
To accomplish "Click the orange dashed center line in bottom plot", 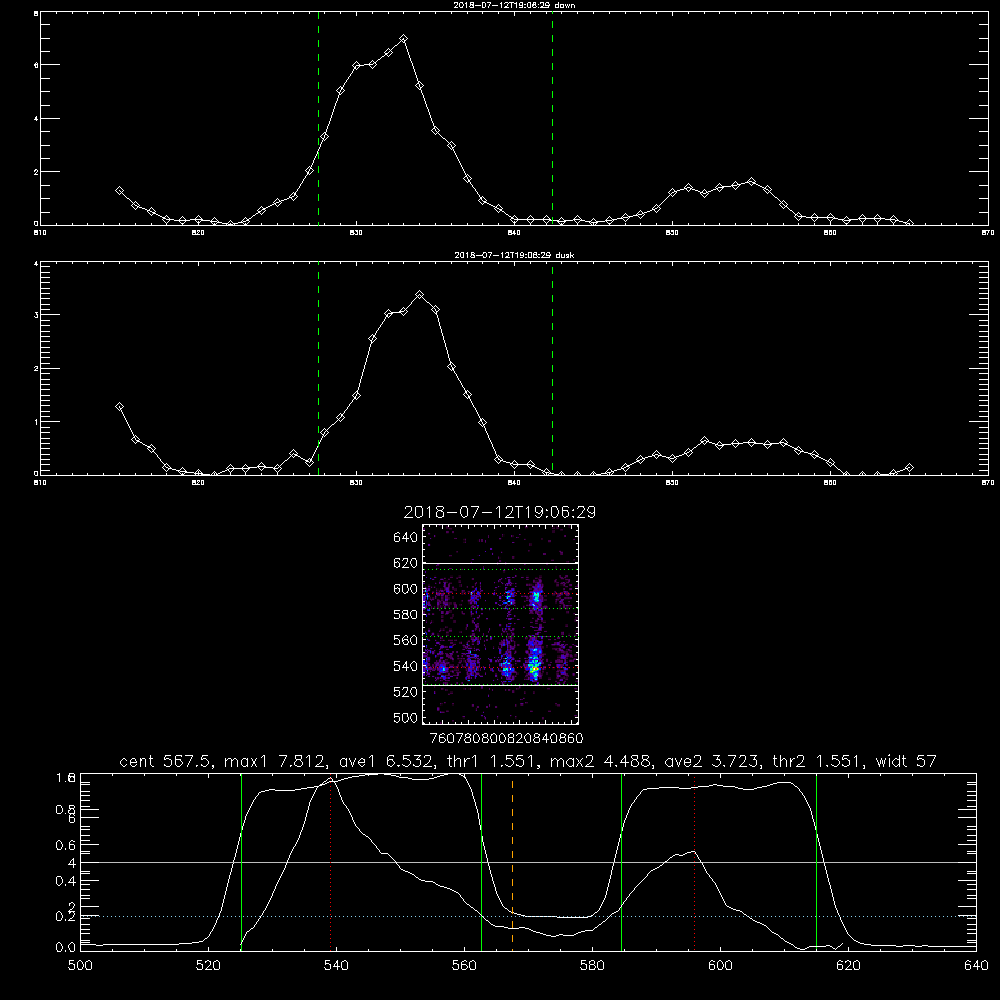I will coord(512,862).
